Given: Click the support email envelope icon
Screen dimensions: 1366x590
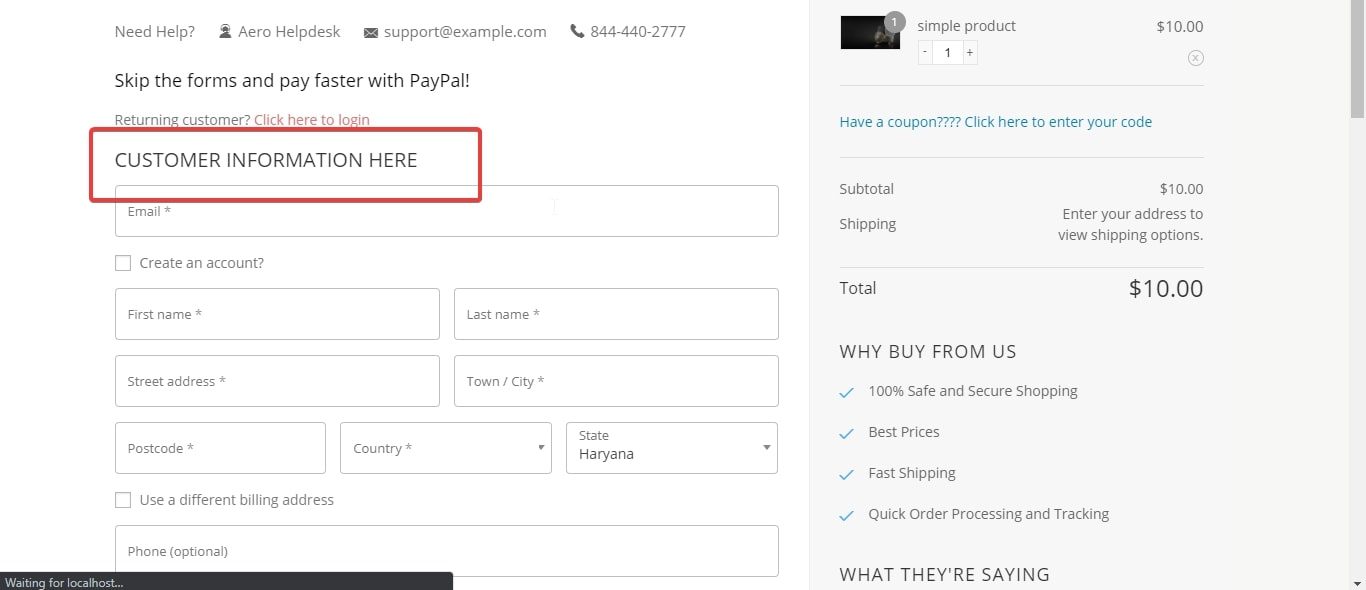Looking at the screenshot, I should 371,32.
